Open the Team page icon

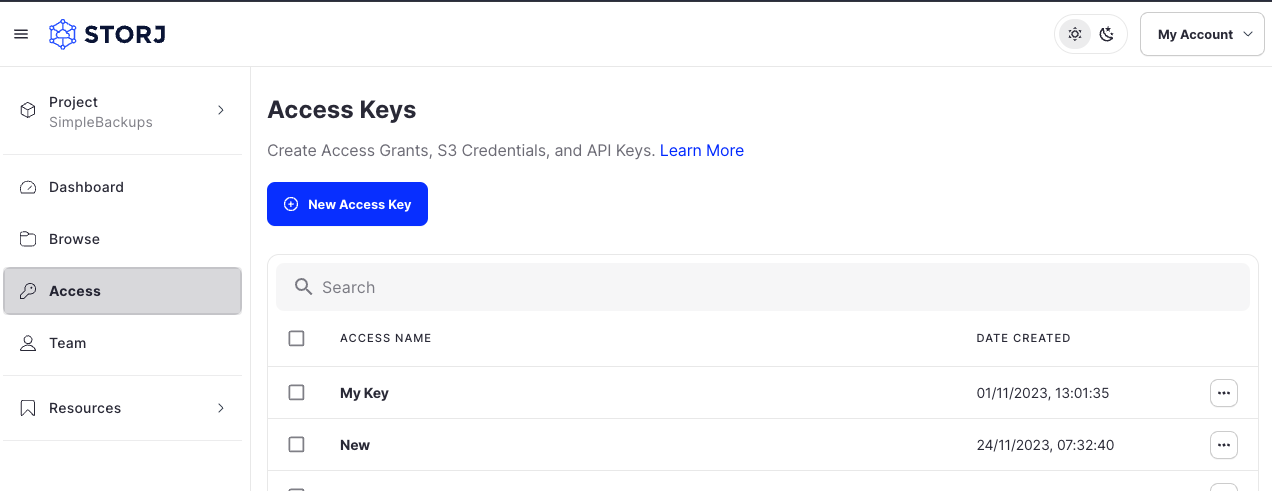tap(28, 343)
